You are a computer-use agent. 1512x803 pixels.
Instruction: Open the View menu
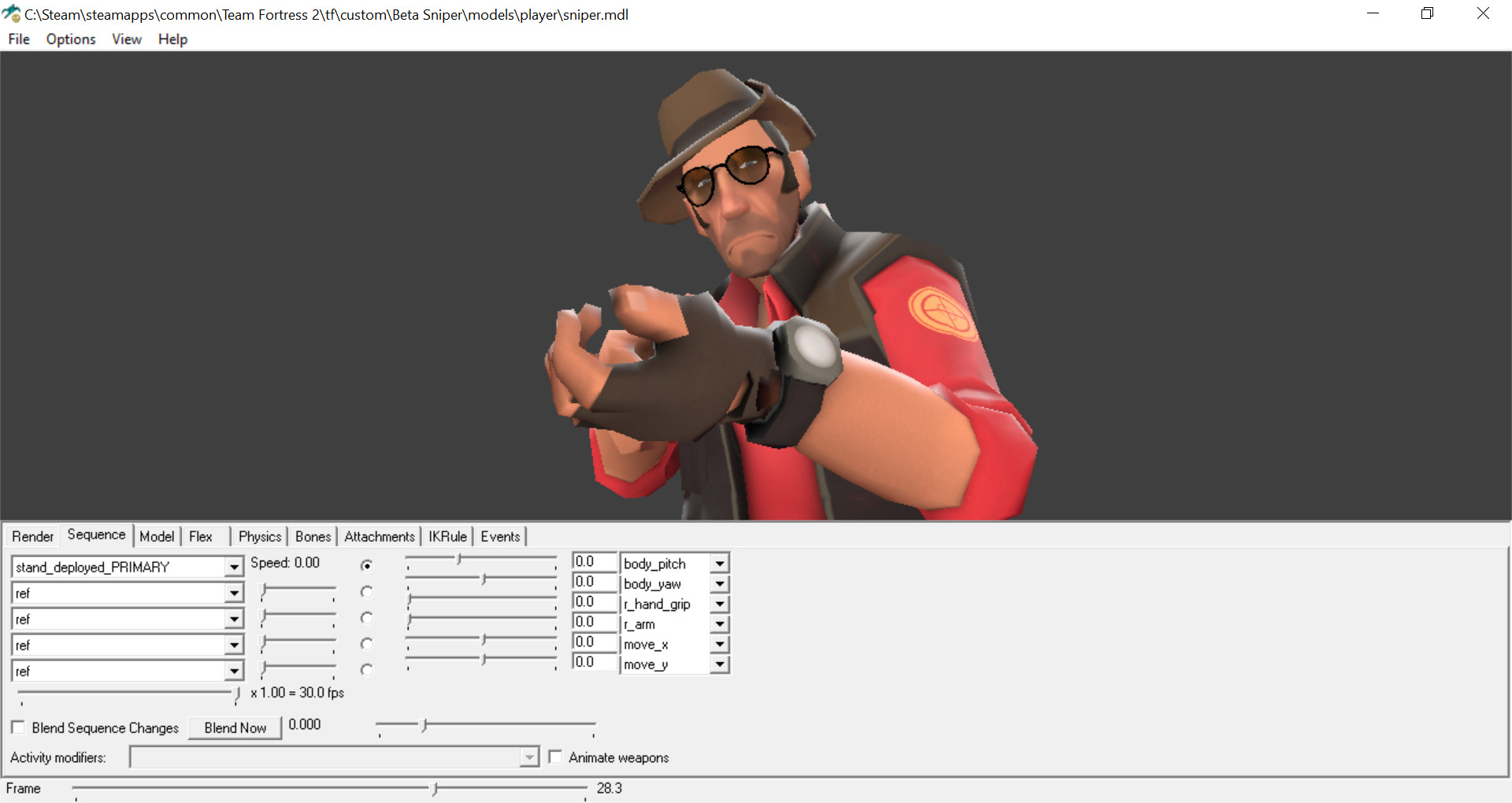[126, 39]
